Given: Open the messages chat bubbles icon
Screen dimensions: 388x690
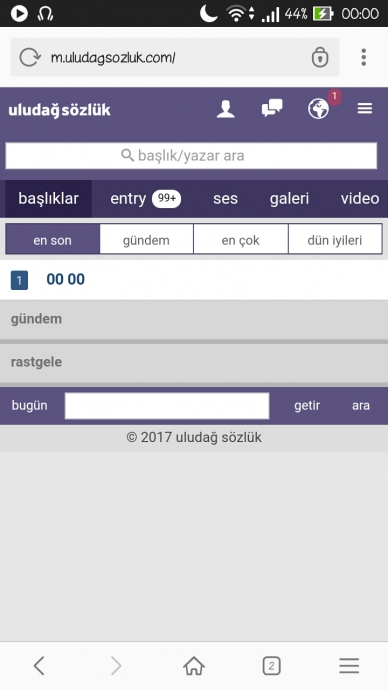Looking at the screenshot, I should [272, 108].
